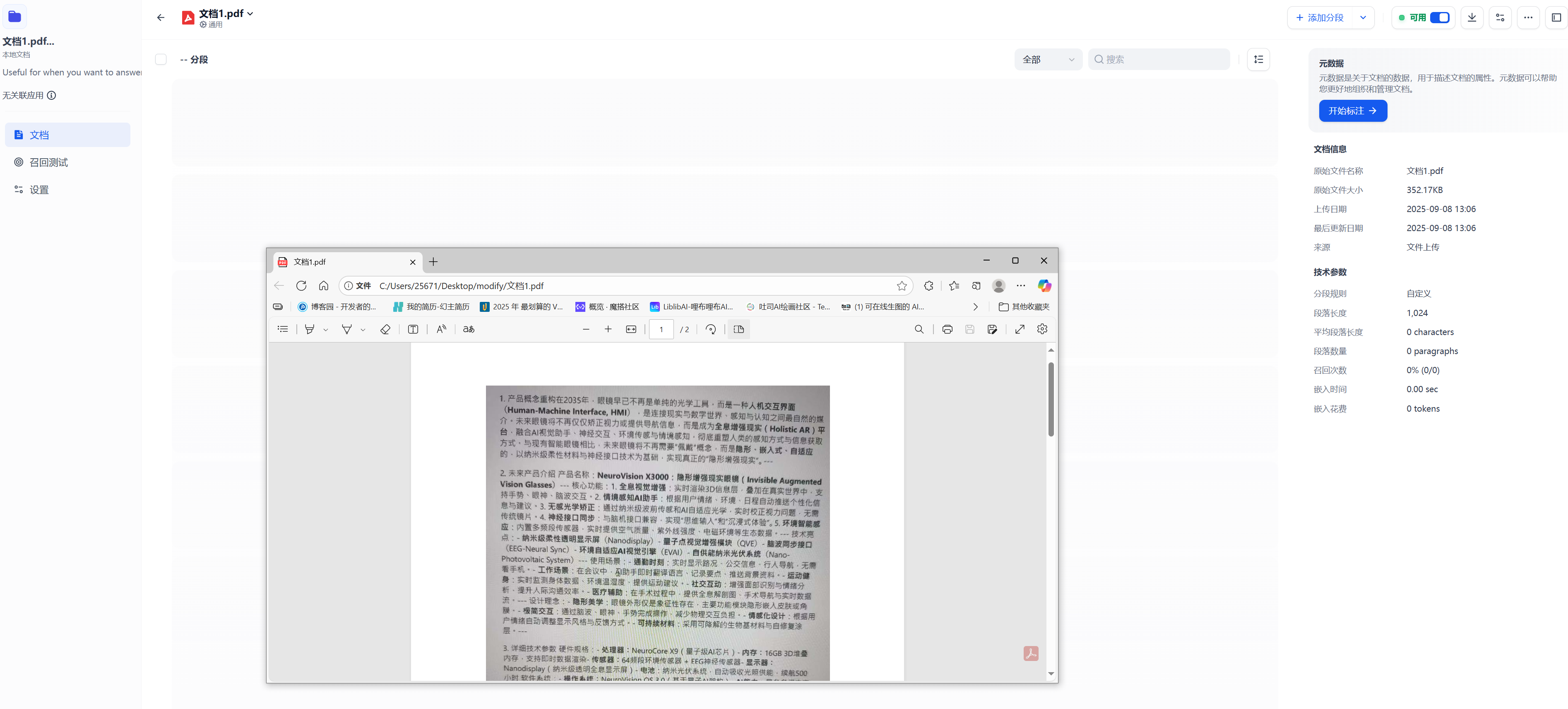Open 召回测试 in left sidebar

[49, 163]
